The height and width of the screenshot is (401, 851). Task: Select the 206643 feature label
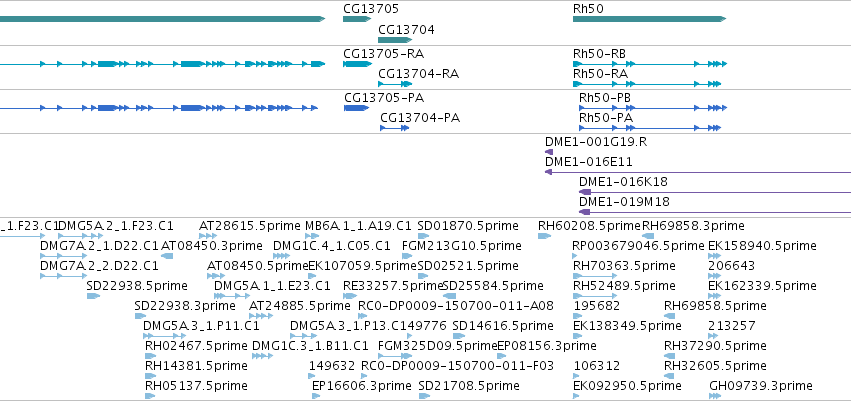(x=732, y=266)
